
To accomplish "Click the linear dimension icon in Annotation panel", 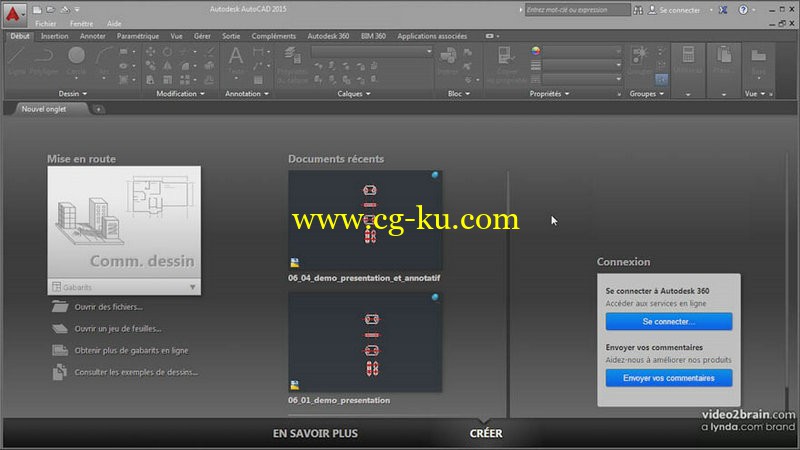I will pos(258,52).
